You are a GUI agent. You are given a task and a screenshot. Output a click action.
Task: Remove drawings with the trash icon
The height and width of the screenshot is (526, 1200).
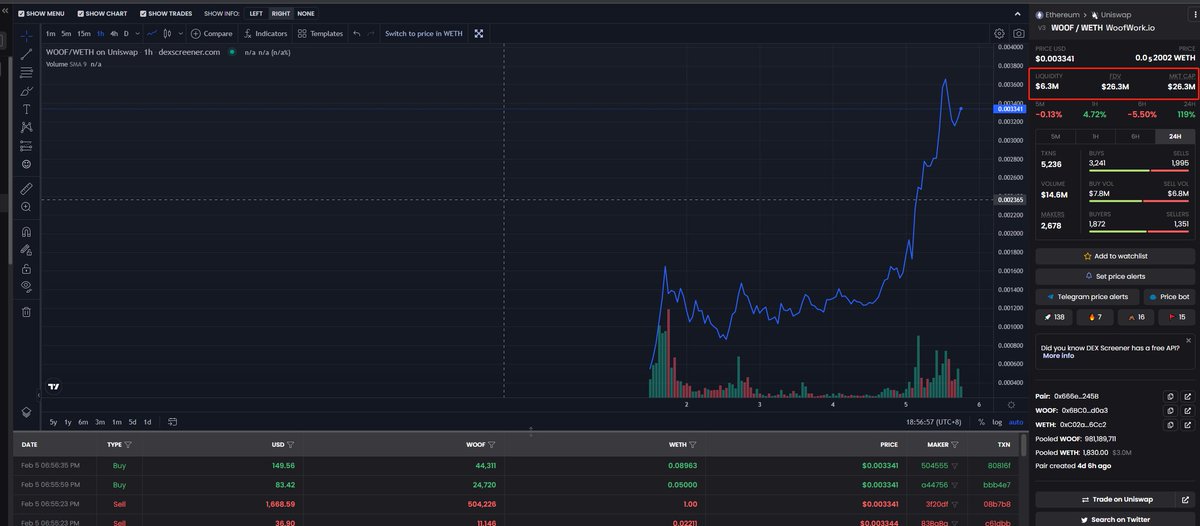(x=27, y=311)
